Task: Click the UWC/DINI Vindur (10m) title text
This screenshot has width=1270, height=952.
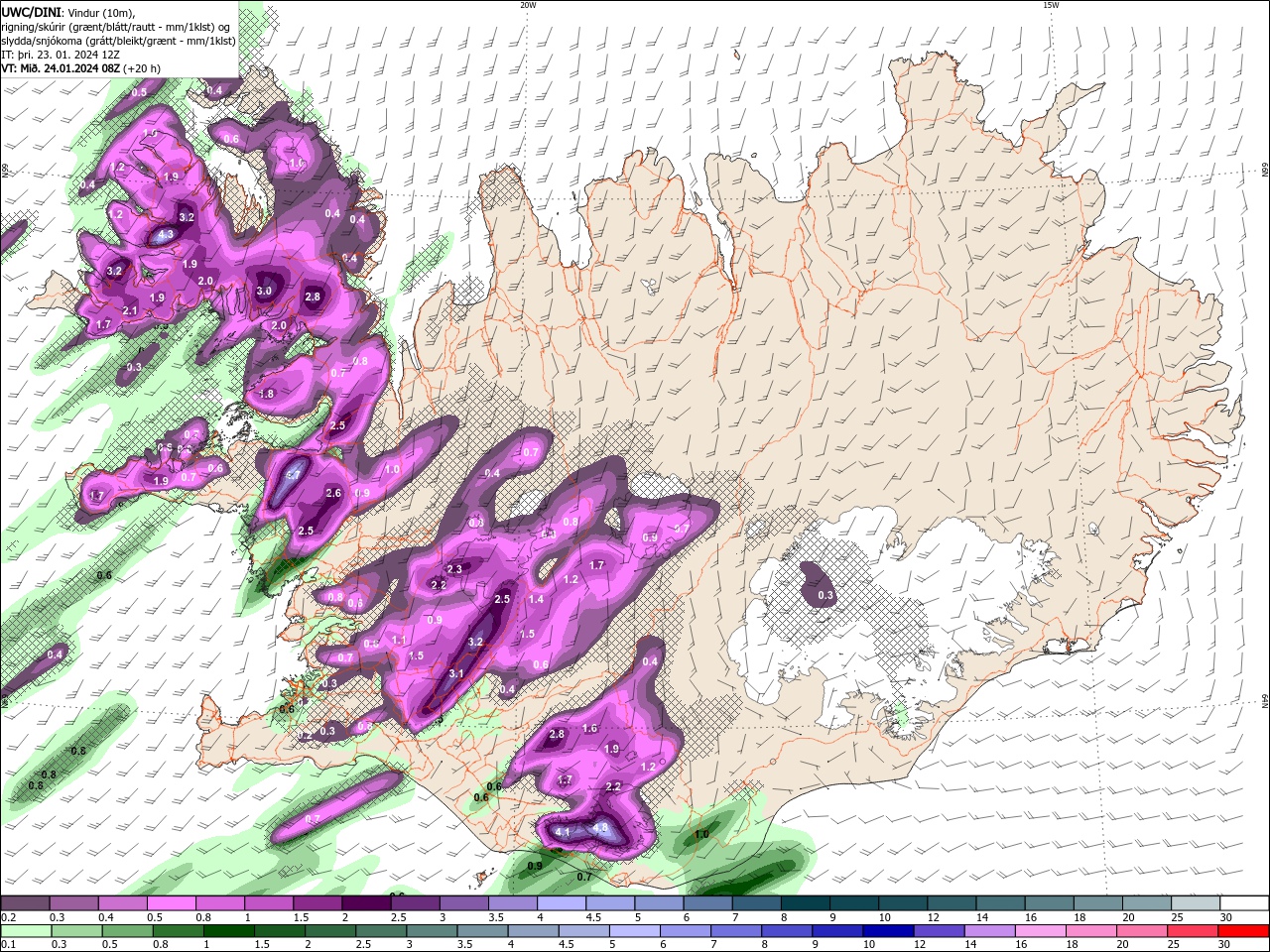Action: tap(67, 12)
